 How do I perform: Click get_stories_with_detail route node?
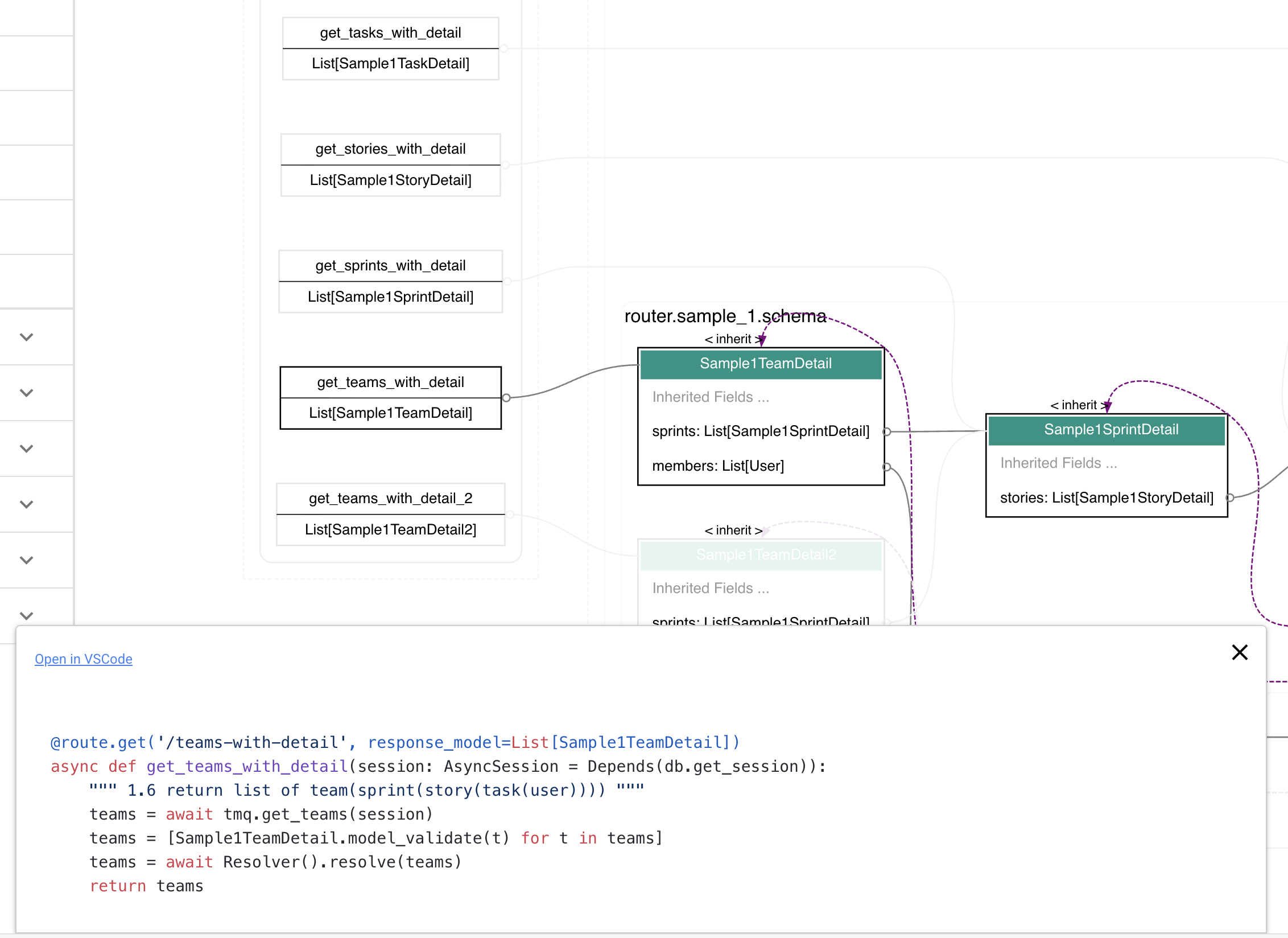tap(390, 149)
